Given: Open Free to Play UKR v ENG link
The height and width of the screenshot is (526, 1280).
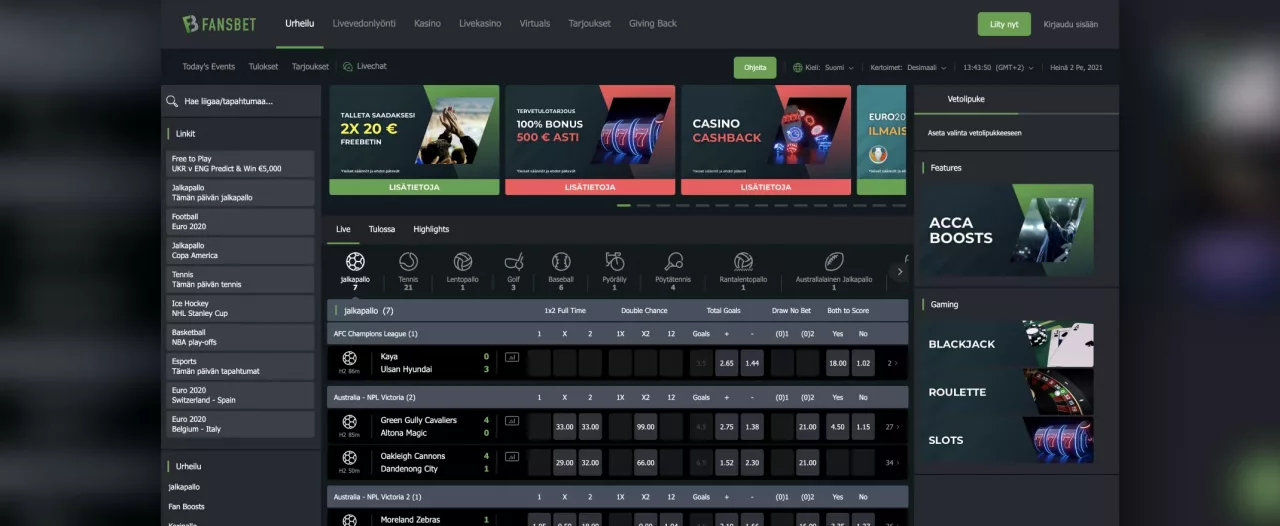Looking at the screenshot, I should click(241, 164).
